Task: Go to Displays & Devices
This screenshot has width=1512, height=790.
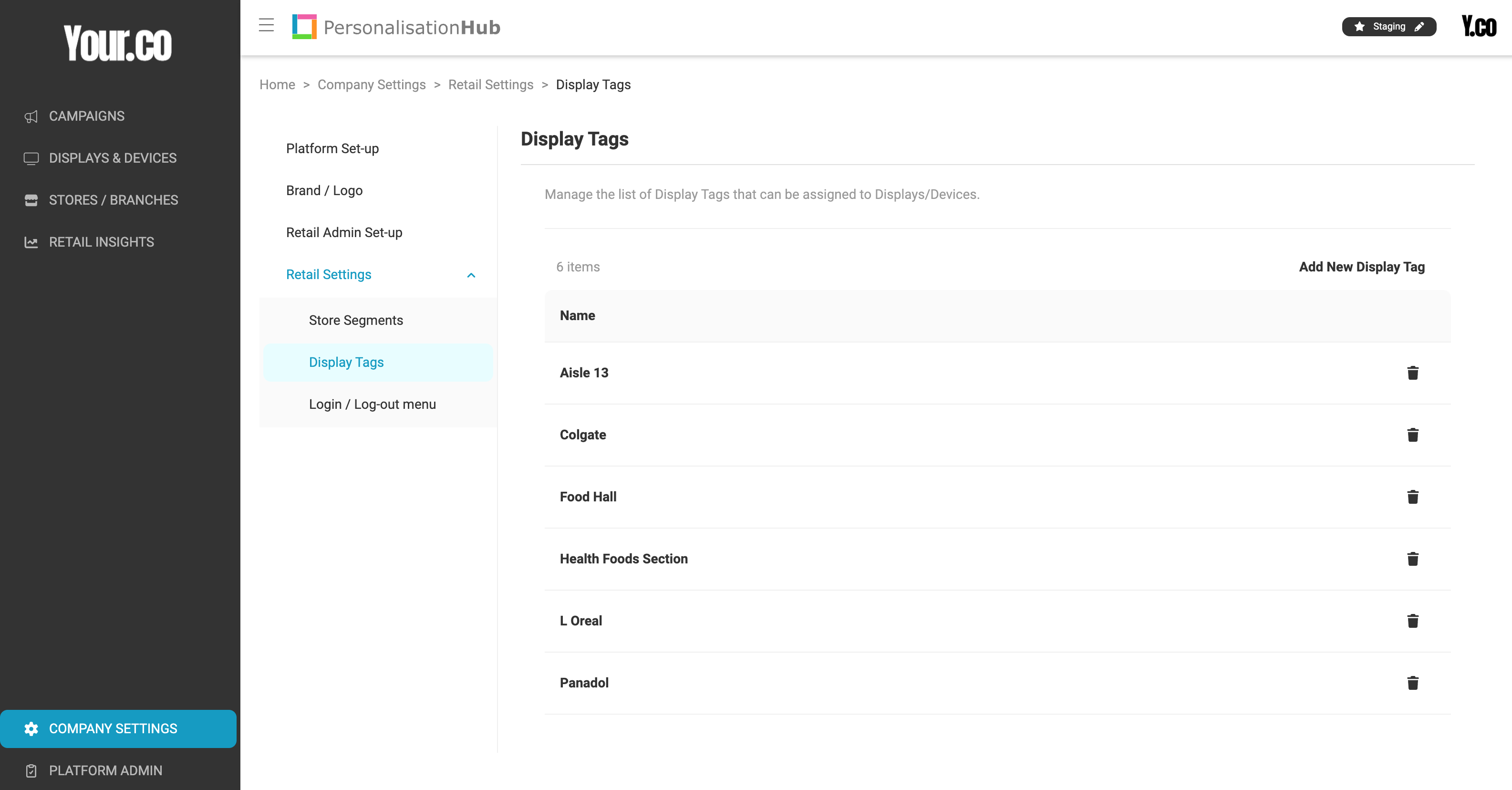Action: pyautogui.click(x=112, y=158)
